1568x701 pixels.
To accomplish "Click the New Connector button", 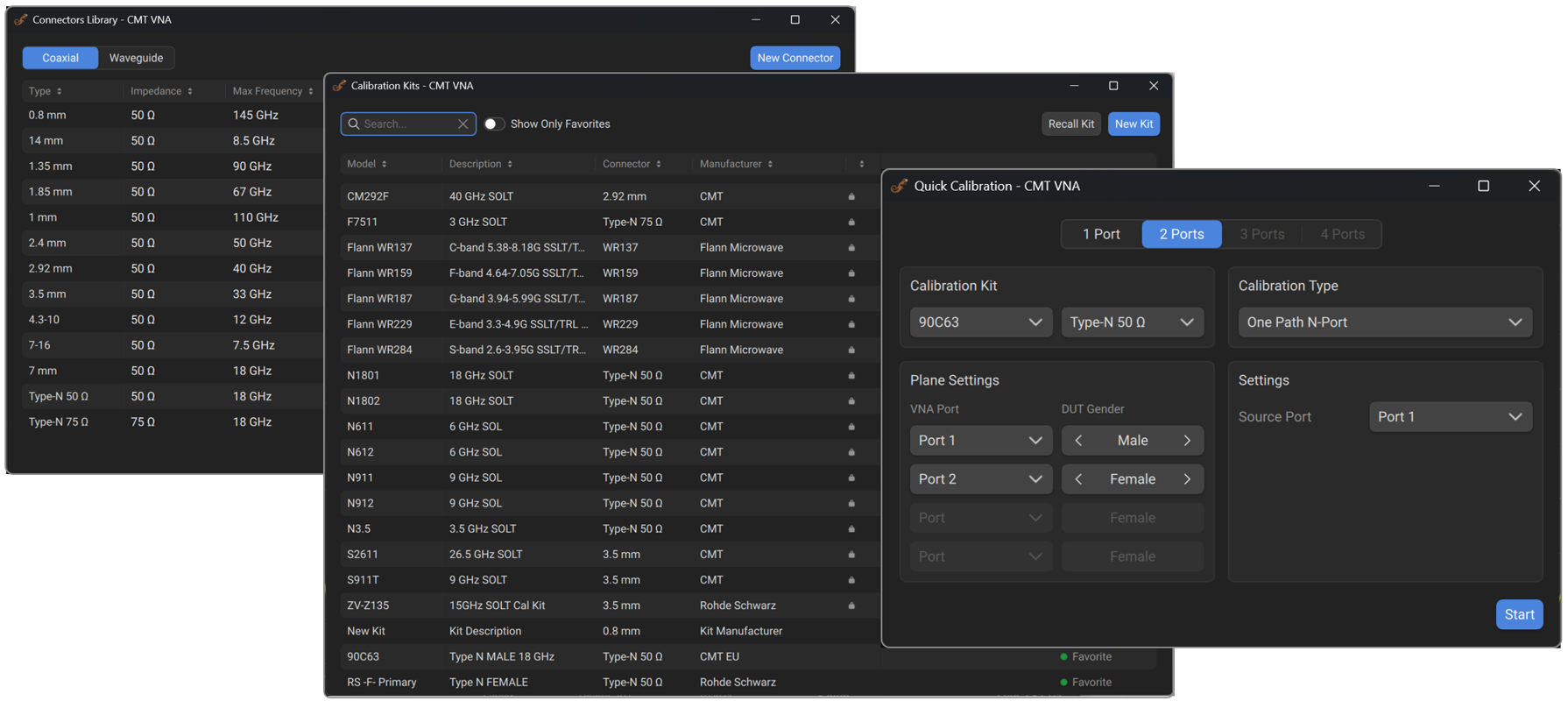I will click(x=795, y=58).
